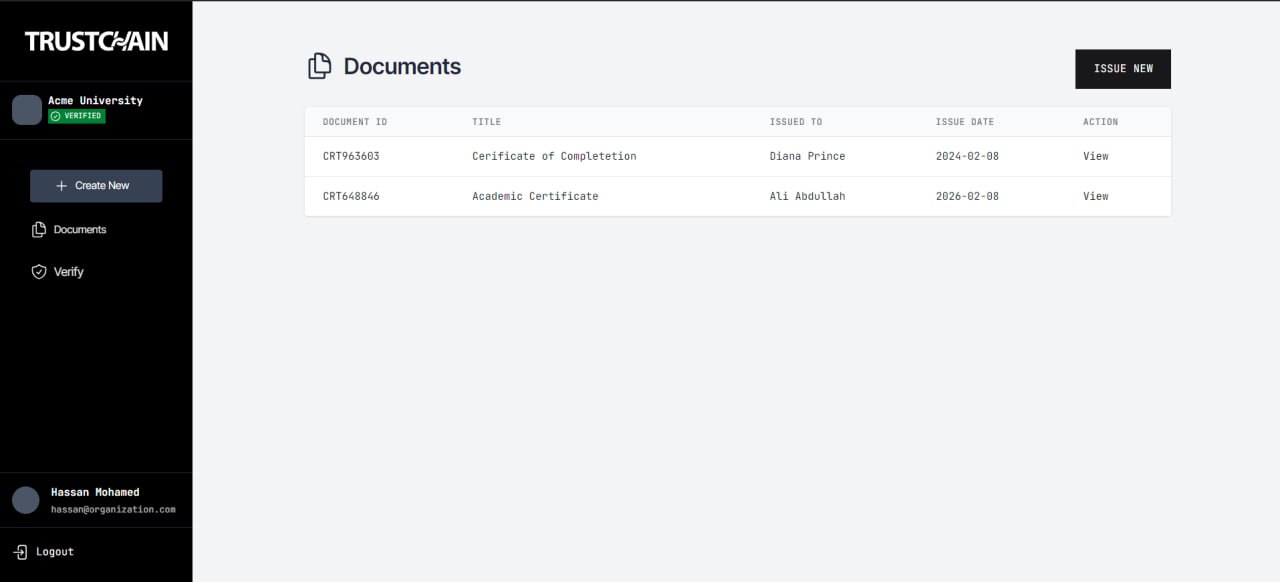Click the Logout label
This screenshot has height=582, width=1280.
55,552
